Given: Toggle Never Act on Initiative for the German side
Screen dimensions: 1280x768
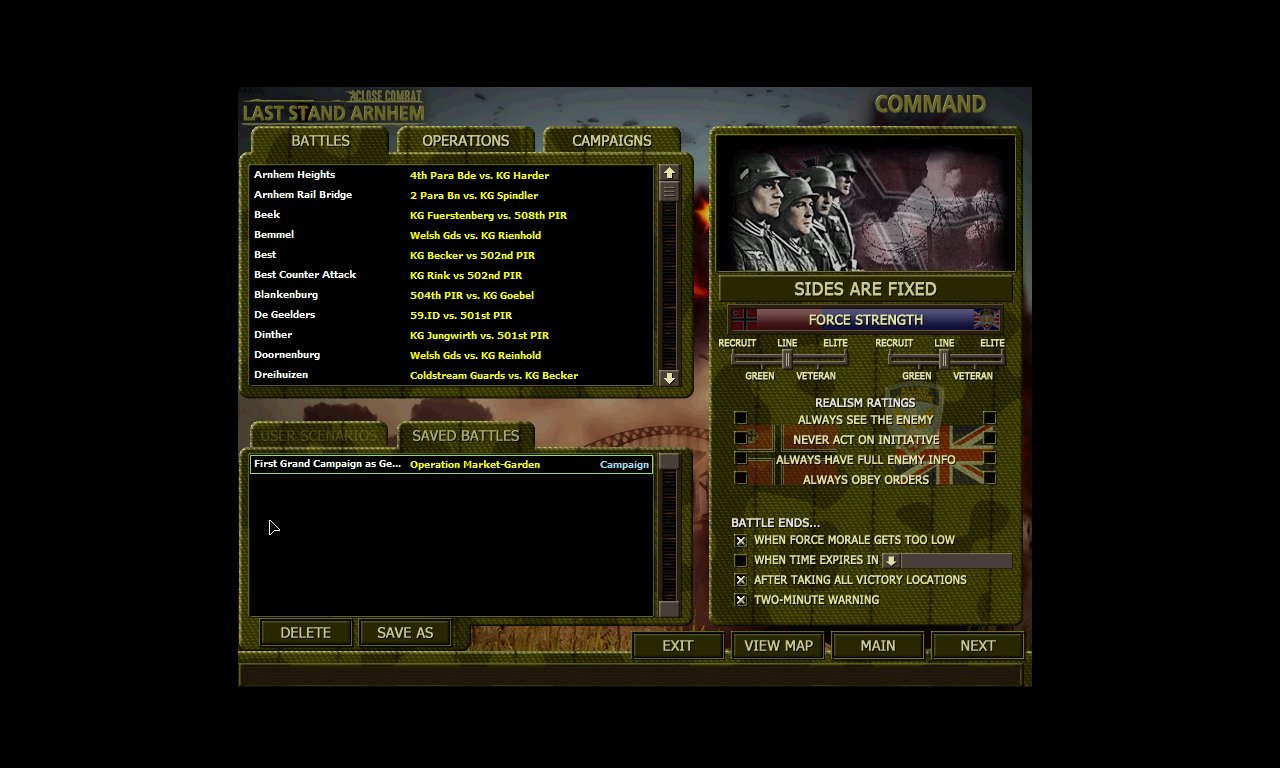Looking at the screenshot, I should click(x=741, y=438).
